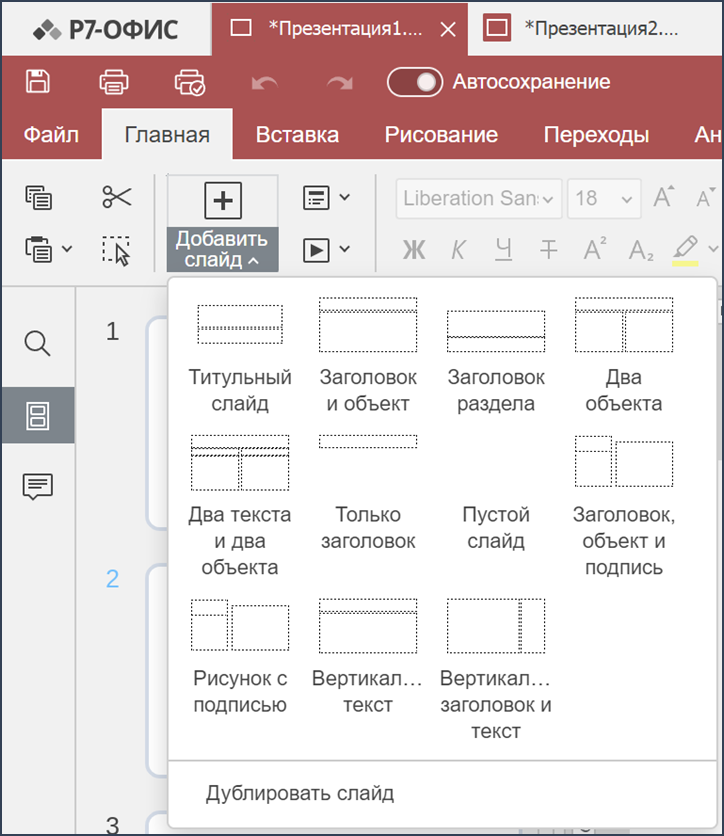Select the Только заголовок layout
The width and height of the screenshot is (724, 836).
(x=368, y=493)
